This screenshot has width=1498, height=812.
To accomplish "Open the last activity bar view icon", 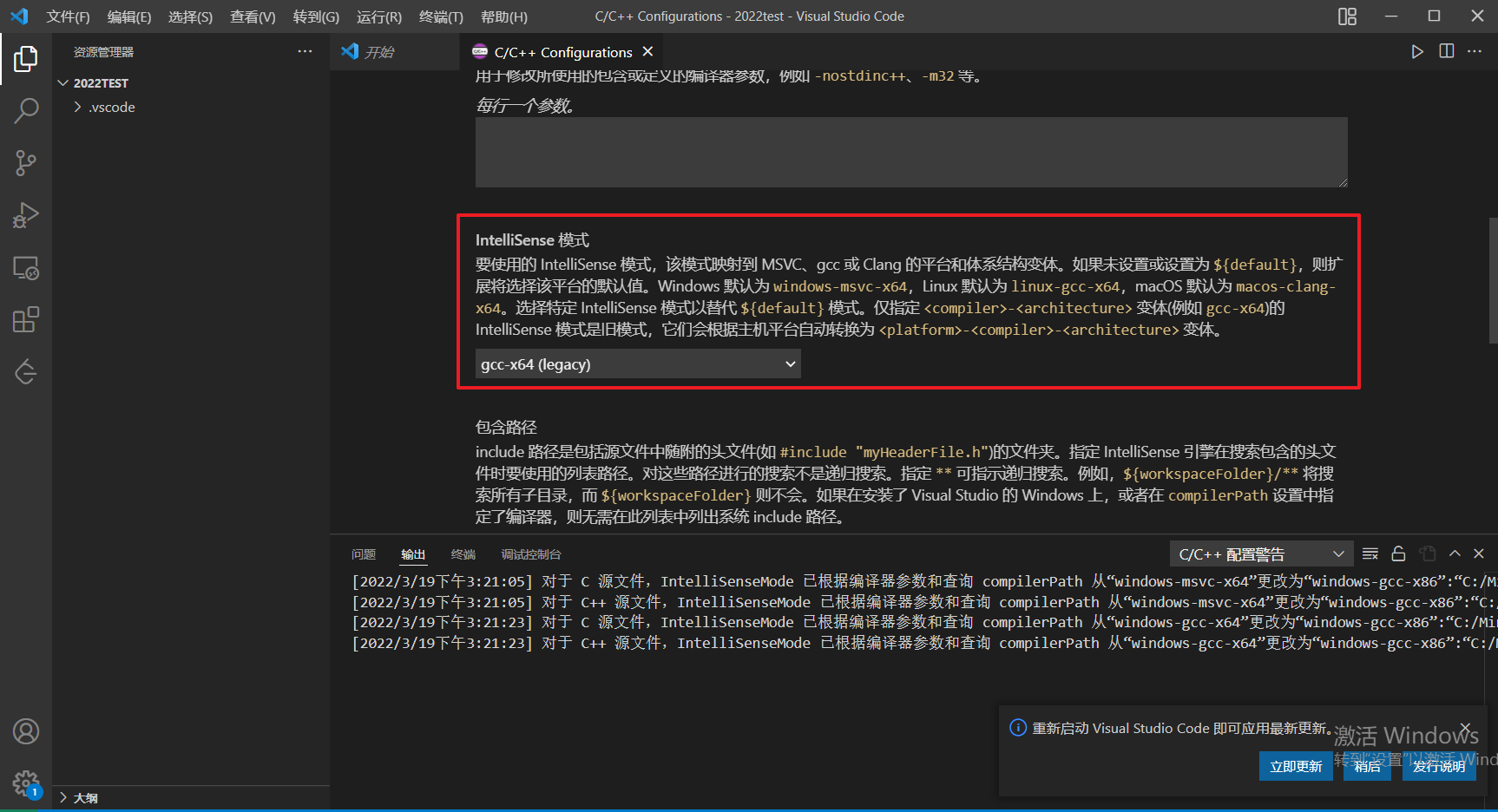I will [x=26, y=372].
